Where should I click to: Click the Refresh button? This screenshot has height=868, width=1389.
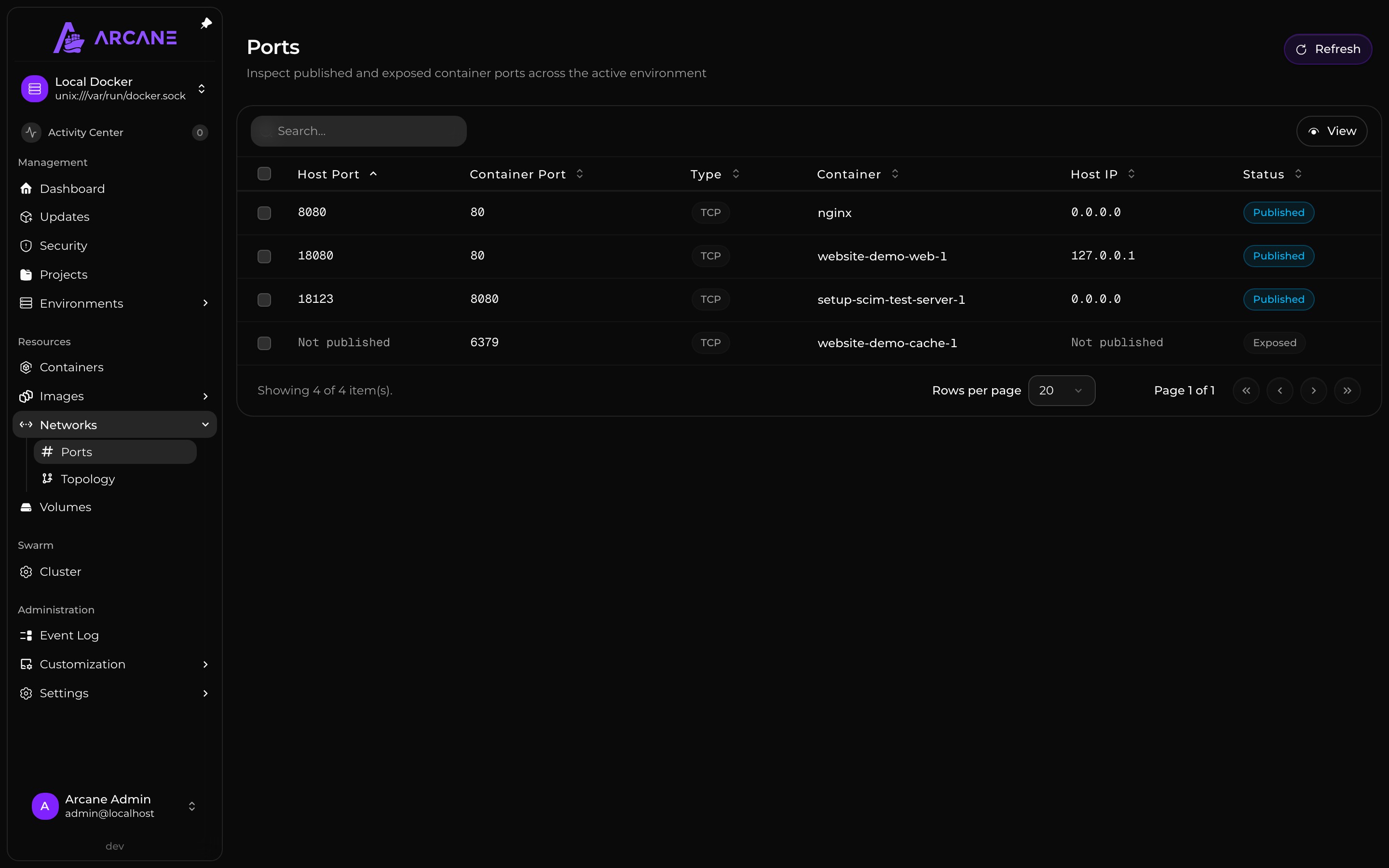coord(1328,49)
